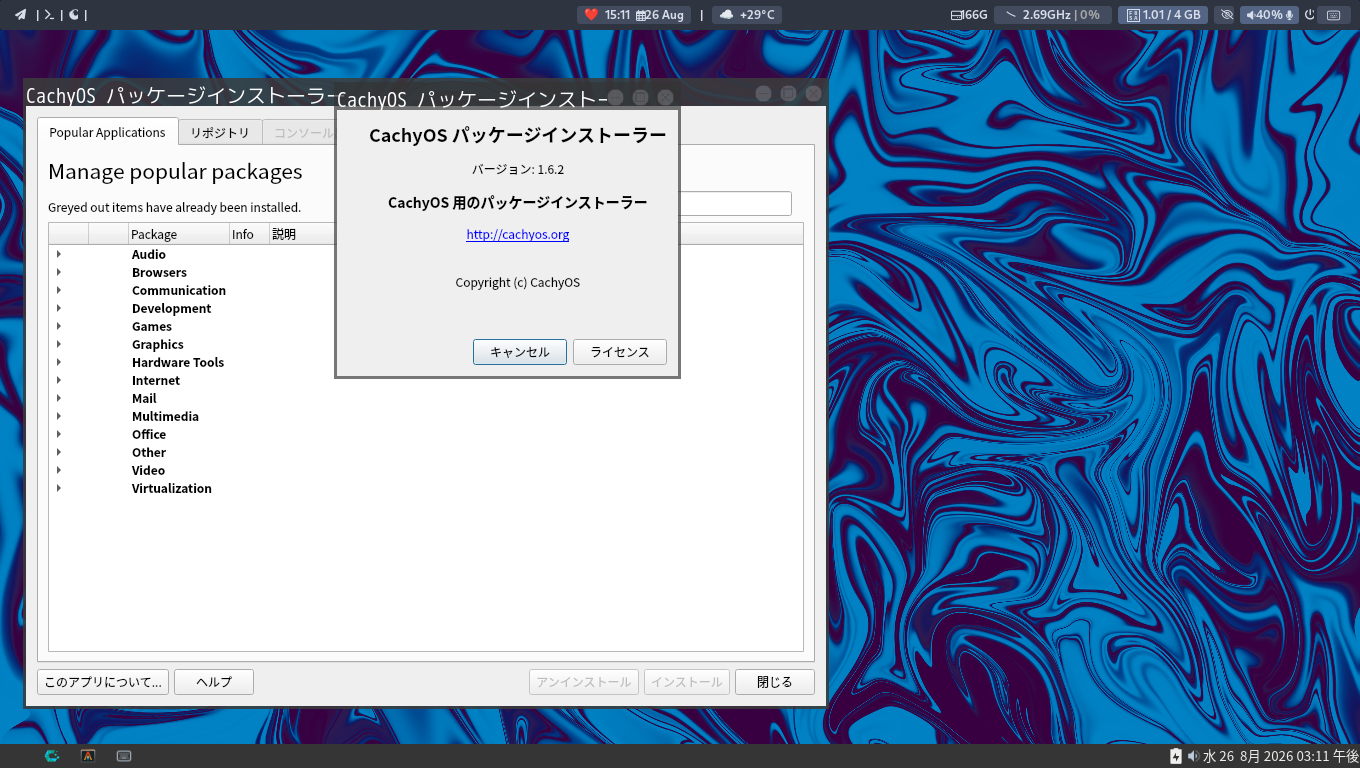Viewport: 1360px width, 768px height.
Task: Click the Package column header
Action: click(x=179, y=234)
